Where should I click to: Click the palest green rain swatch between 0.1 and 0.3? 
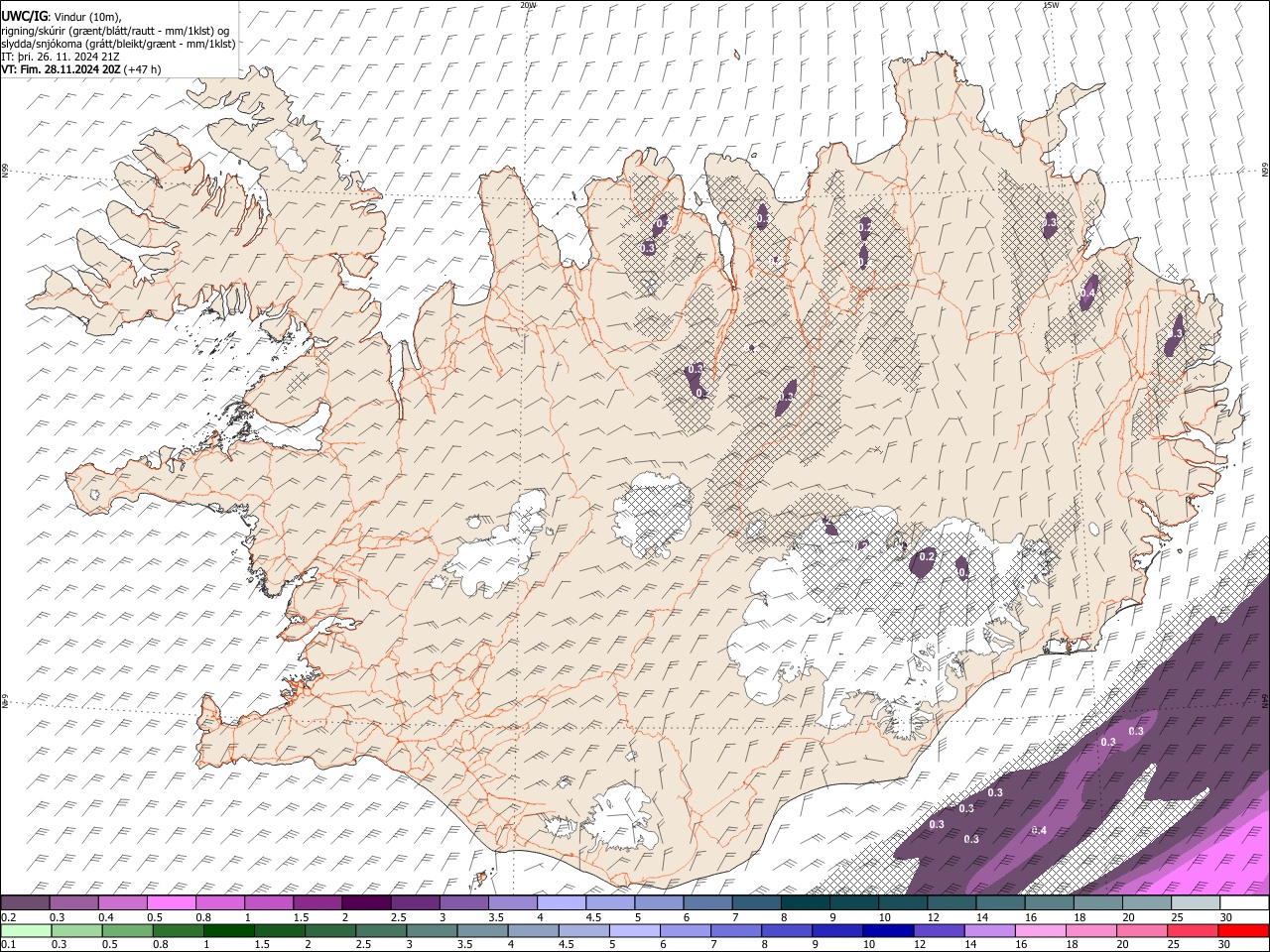pyautogui.click(x=26, y=930)
